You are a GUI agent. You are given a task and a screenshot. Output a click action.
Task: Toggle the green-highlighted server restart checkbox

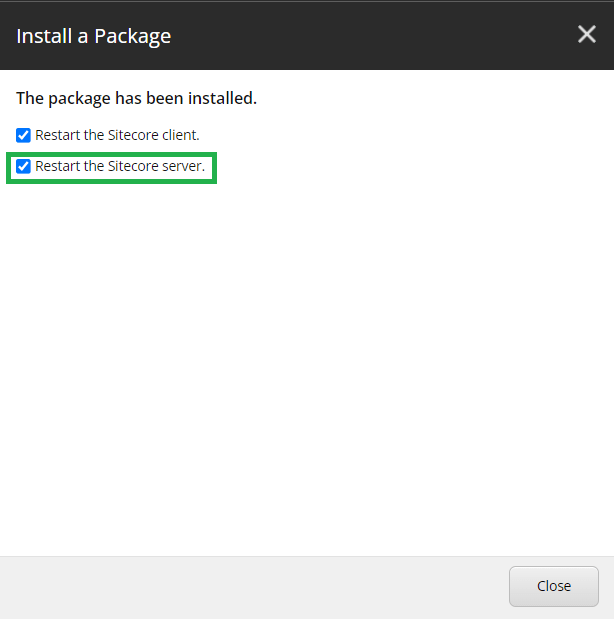23,166
